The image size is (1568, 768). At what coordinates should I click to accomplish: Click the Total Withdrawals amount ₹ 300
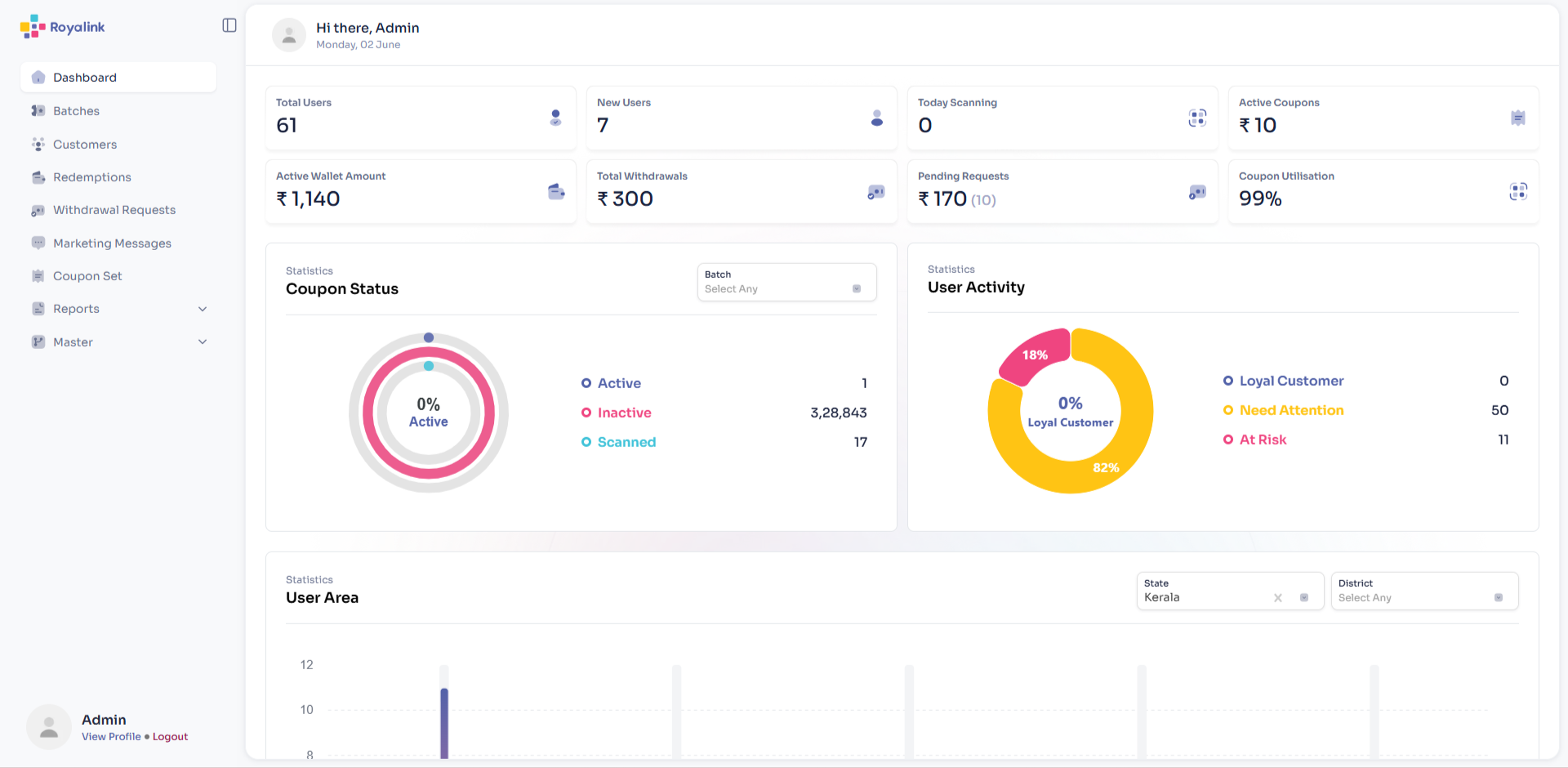coord(625,199)
